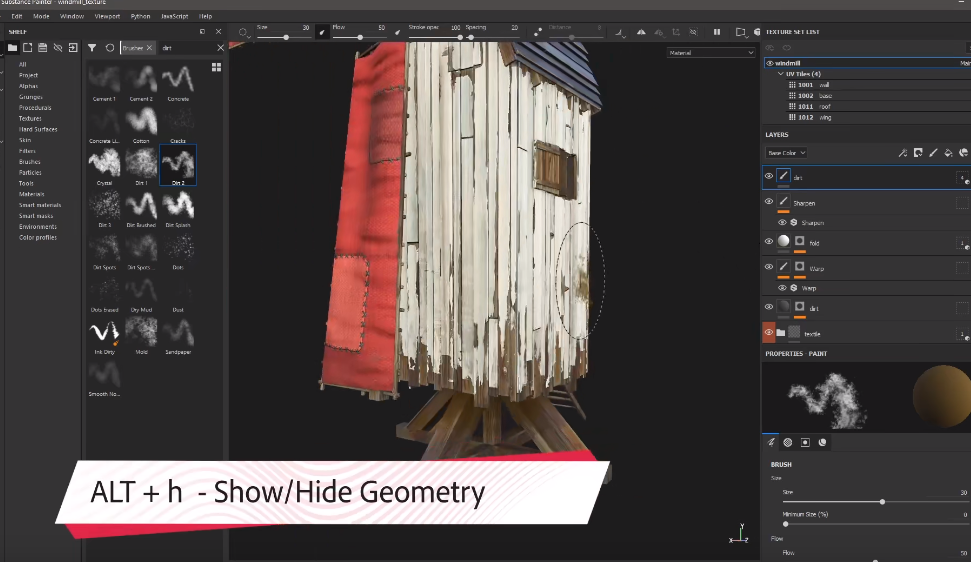This screenshot has width=971, height=562.
Task: Select the Particles shelf category
Action: click(x=30, y=173)
